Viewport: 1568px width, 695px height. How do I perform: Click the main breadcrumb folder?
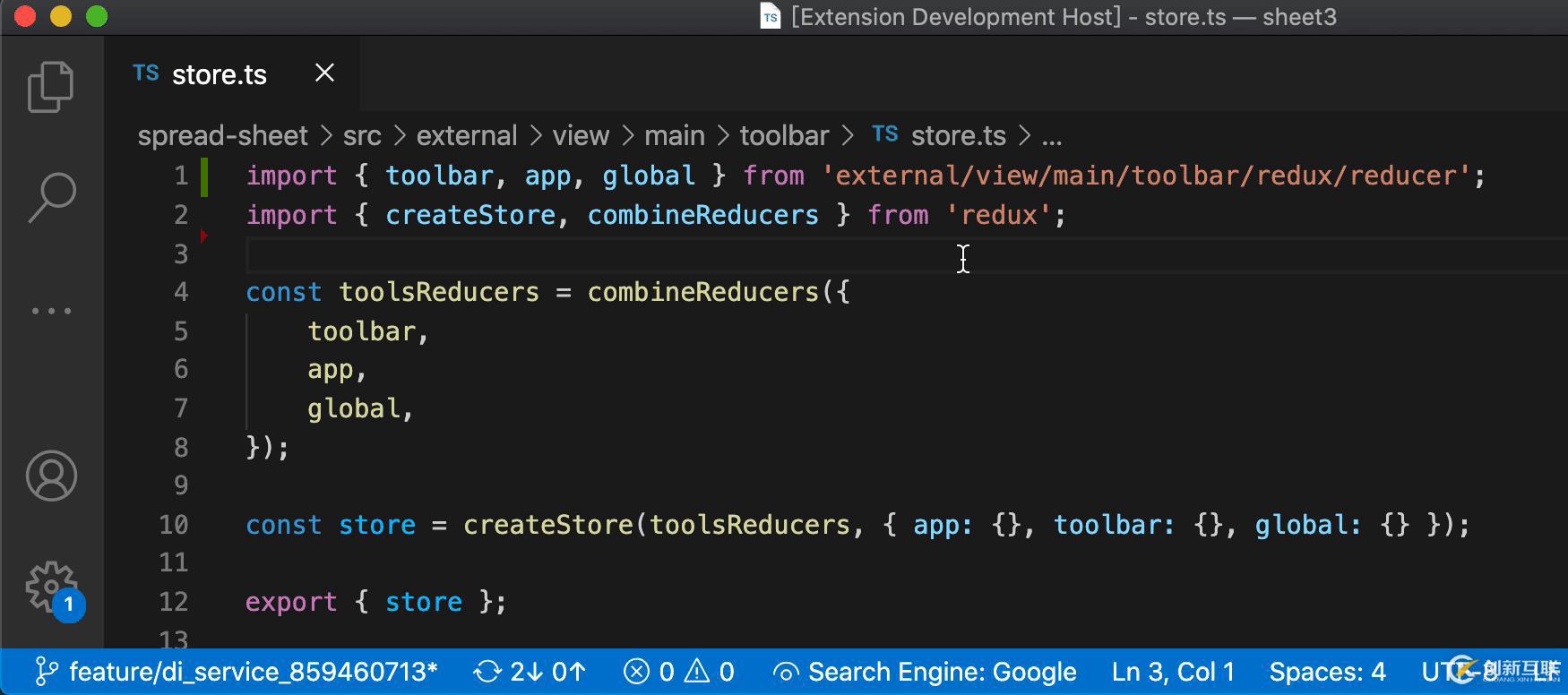pos(674,136)
